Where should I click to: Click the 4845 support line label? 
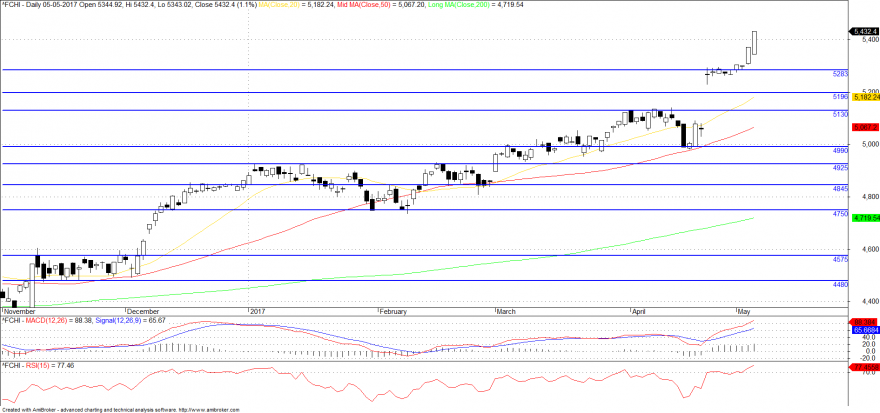[x=840, y=189]
